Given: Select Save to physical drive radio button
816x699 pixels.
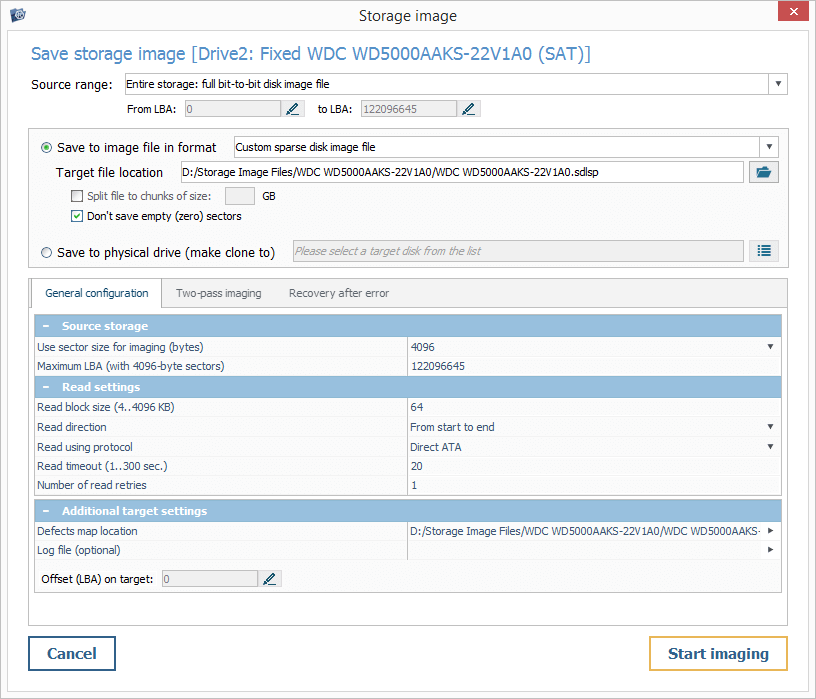Looking at the screenshot, I should [47, 253].
